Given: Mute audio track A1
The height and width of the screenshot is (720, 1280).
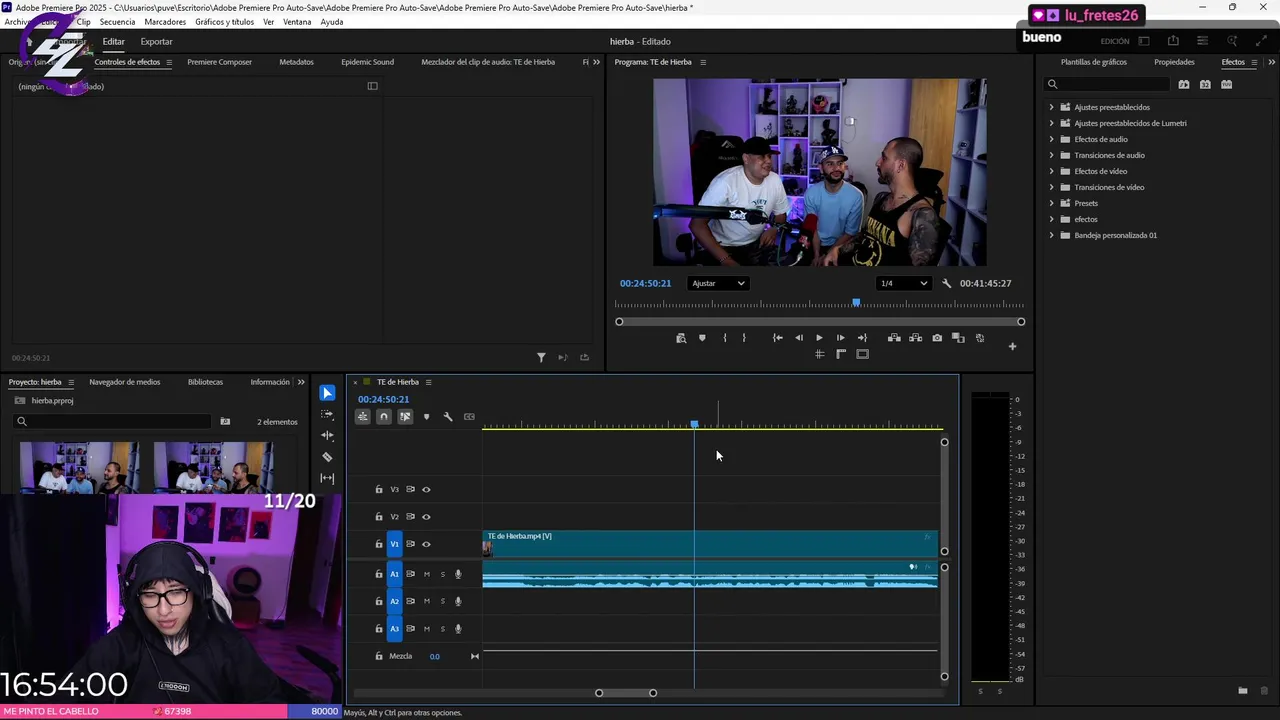Looking at the screenshot, I should click(427, 574).
